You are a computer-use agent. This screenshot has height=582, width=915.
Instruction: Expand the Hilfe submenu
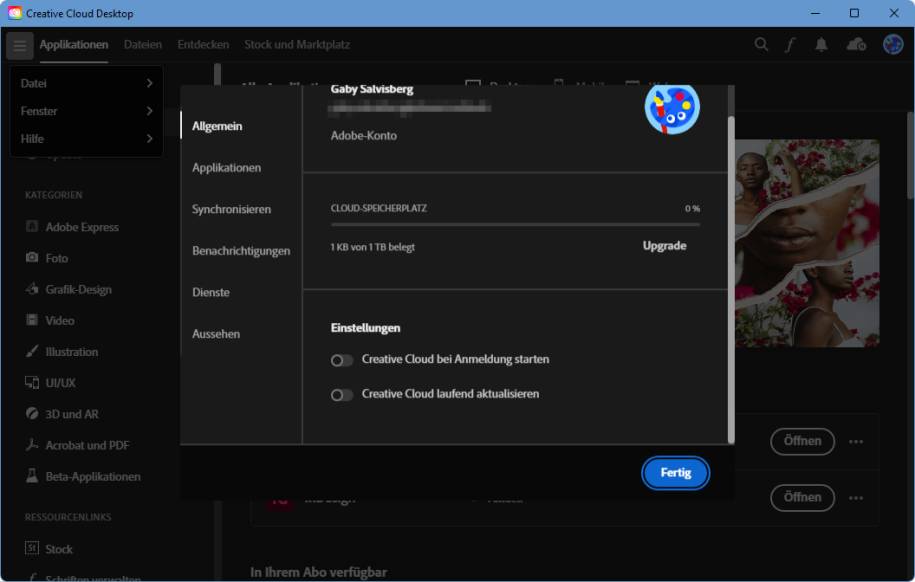[86, 139]
